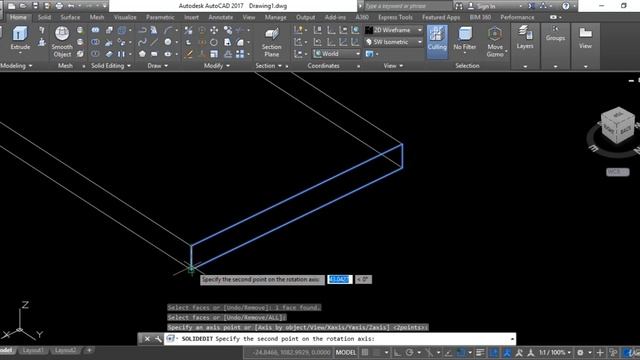This screenshot has height=360, width=640.
Task: Open command line customize wrench
Action: tap(158, 339)
